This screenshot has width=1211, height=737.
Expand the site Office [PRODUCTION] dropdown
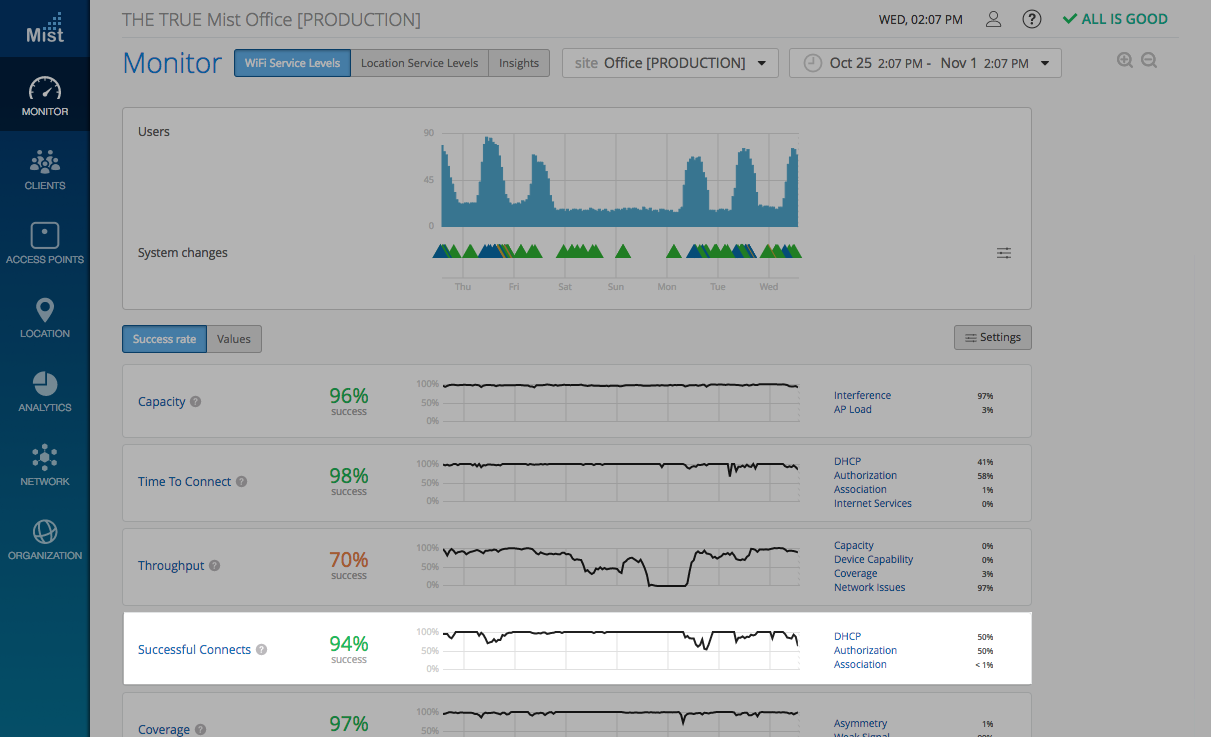pos(670,63)
